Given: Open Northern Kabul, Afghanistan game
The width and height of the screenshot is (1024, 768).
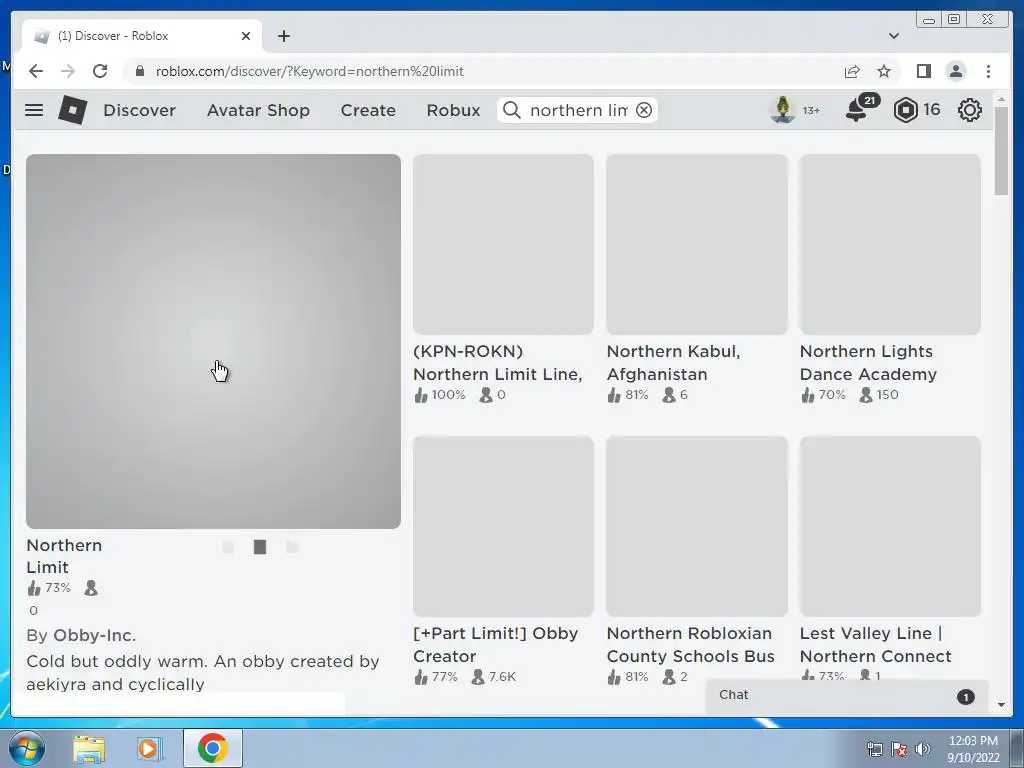Looking at the screenshot, I should click(x=673, y=362).
